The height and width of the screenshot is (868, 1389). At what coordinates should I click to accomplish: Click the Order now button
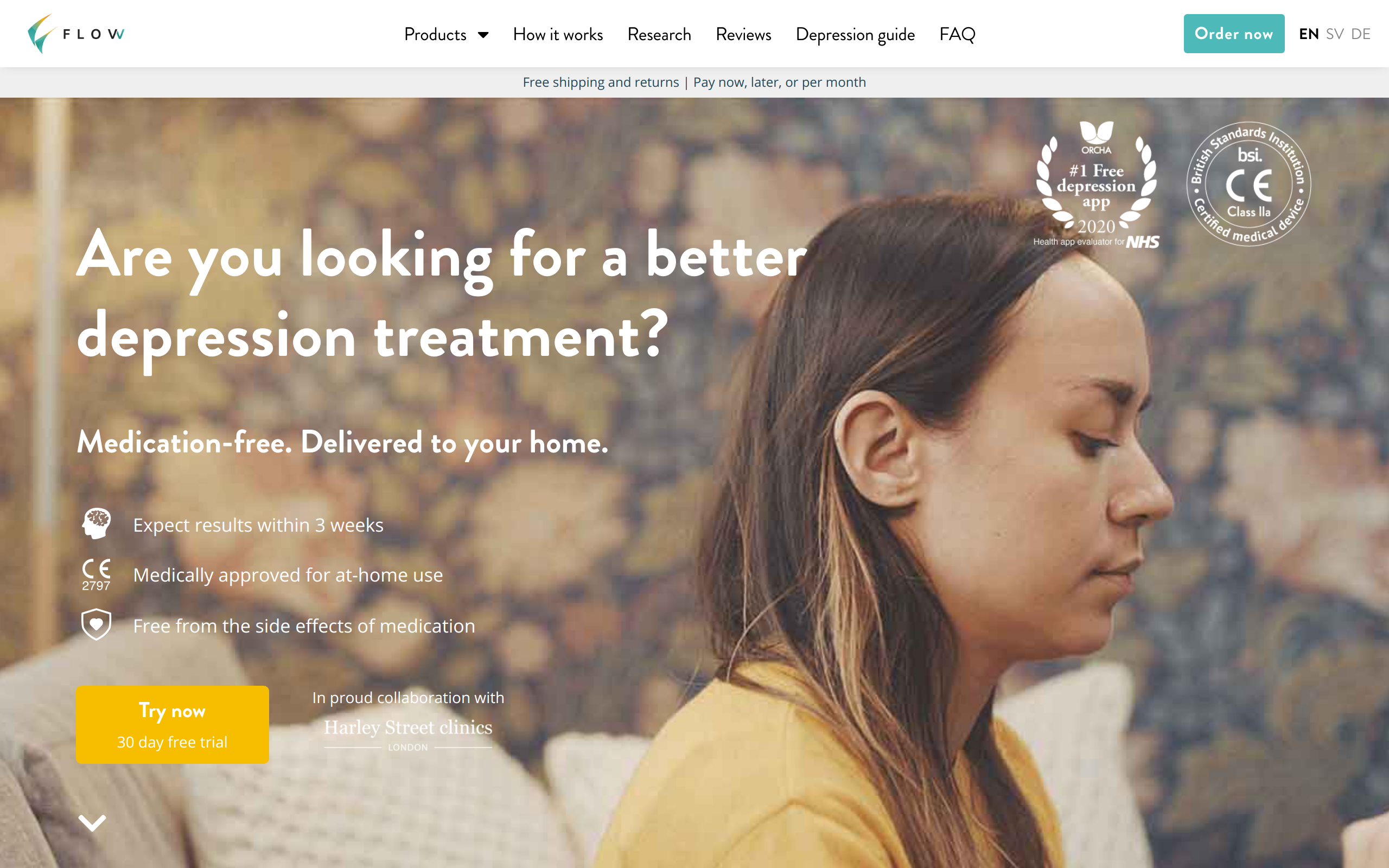click(1234, 34)
